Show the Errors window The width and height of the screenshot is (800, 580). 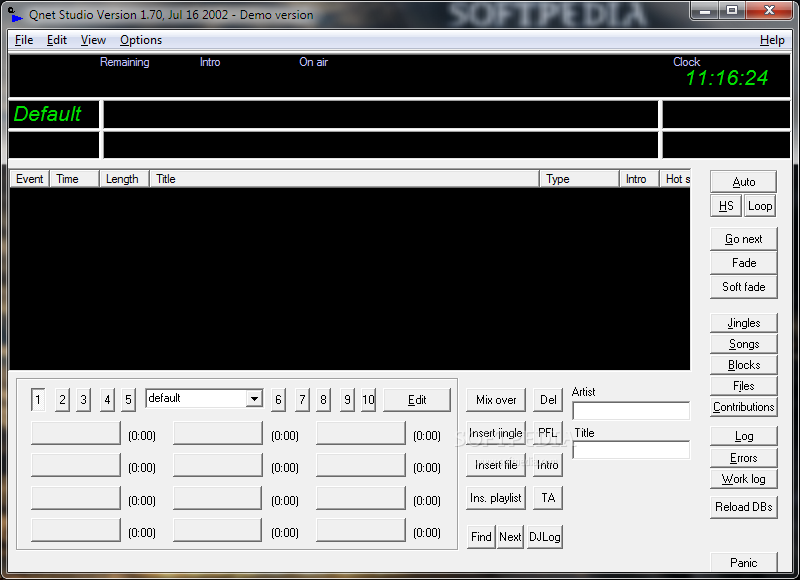(x=743, y=458)
